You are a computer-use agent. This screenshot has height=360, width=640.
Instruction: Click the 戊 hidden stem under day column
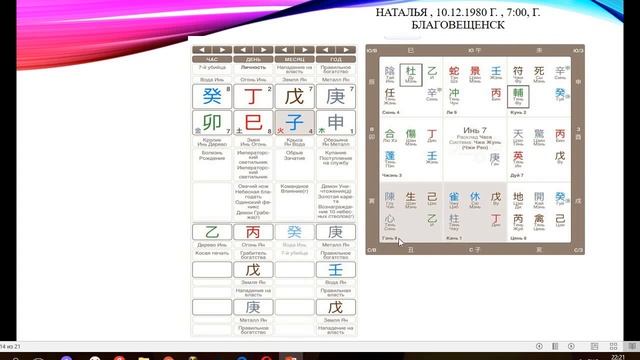click(253, 270)
